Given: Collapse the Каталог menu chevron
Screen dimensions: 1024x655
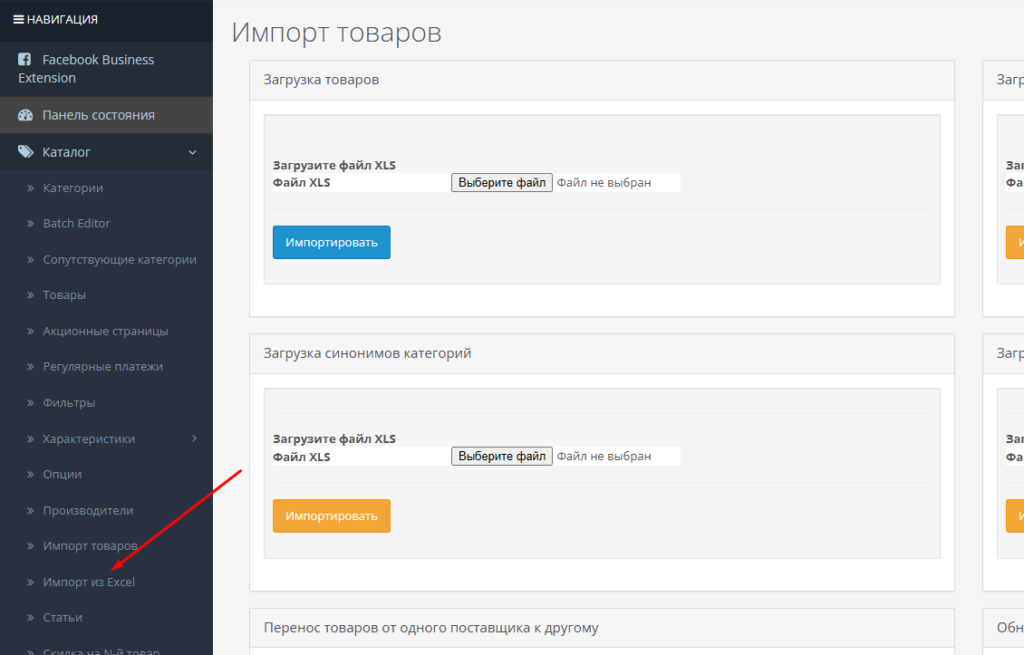Looking at the screenshot, I should 193,152.
